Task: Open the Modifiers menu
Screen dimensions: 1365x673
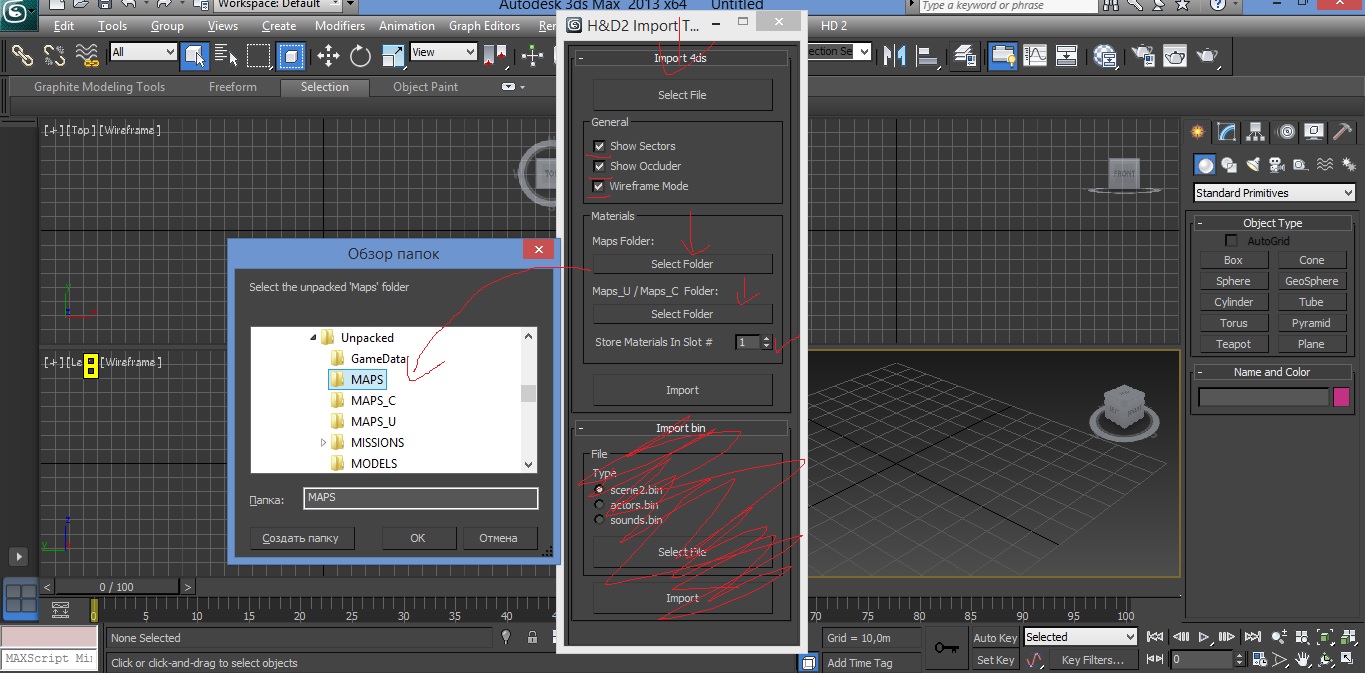Action: pos(340,26)
